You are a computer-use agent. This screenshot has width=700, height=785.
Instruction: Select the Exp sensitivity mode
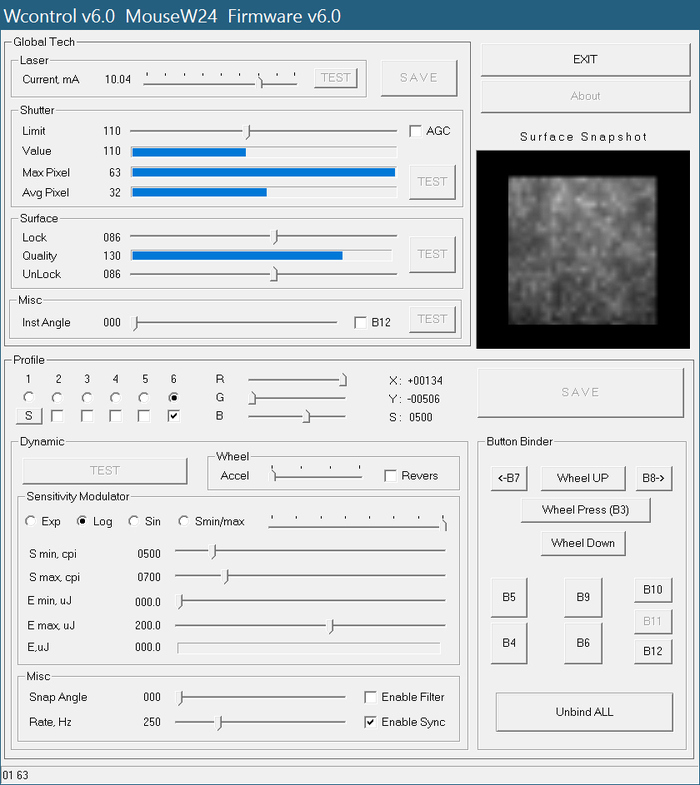click(30, 521)
